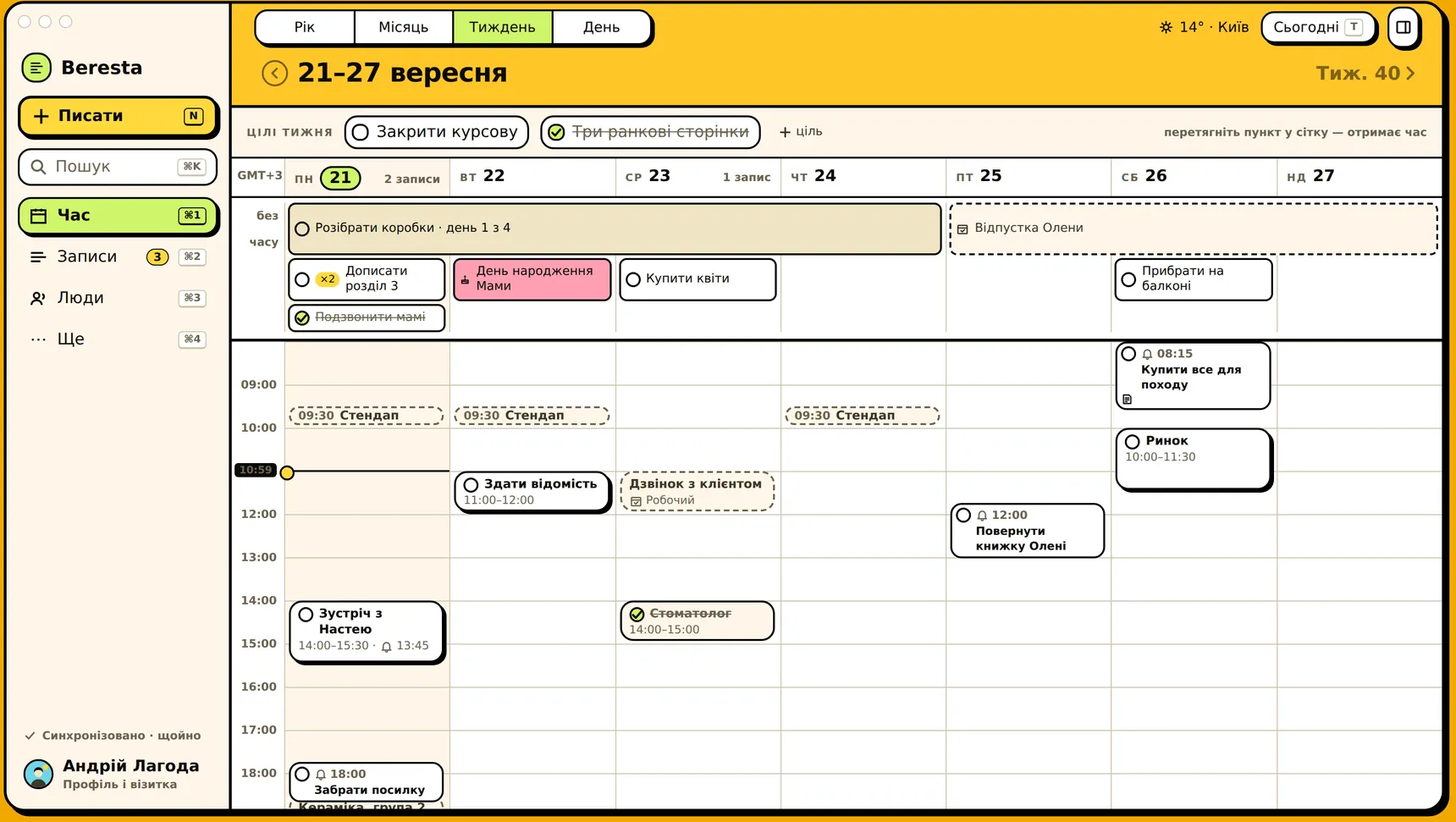Click the calendar icon in Відпустка Олени

962,229
